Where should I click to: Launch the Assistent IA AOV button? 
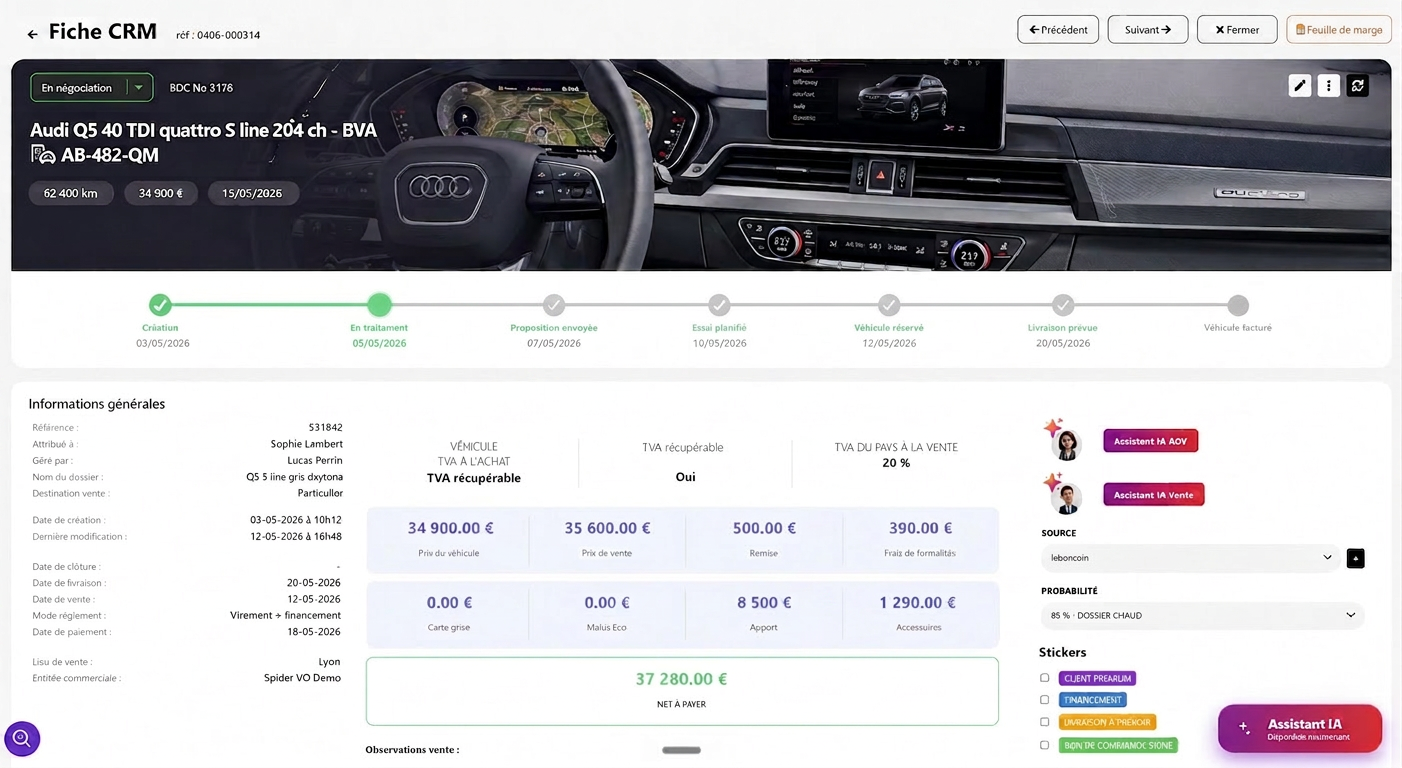(1150, 441)
